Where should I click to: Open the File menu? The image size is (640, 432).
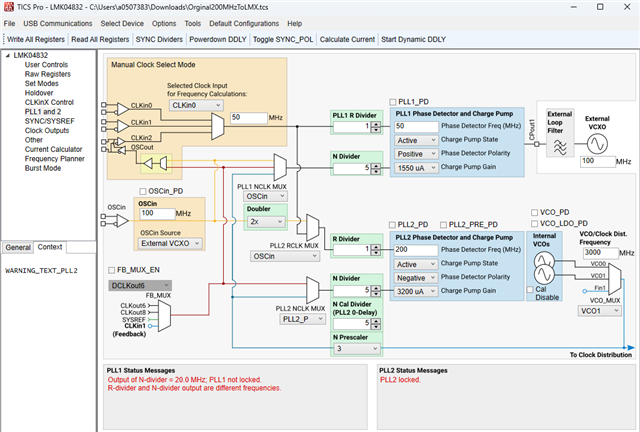click(9, 24)
